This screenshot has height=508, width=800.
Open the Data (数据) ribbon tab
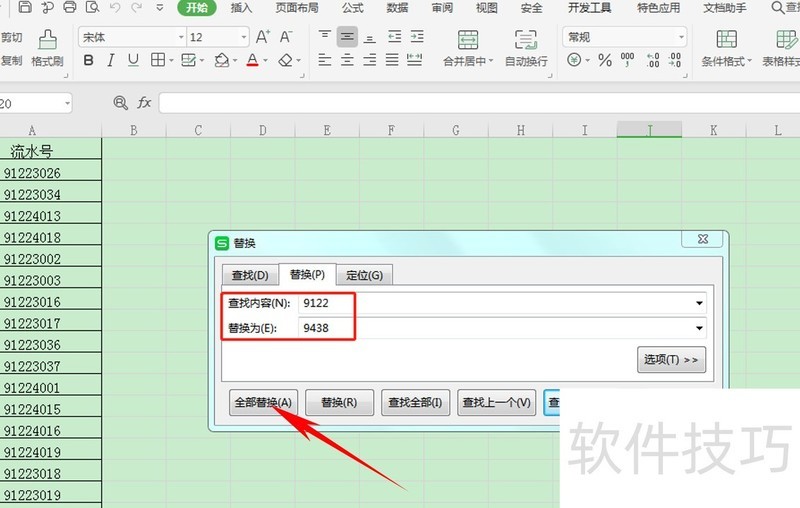coord(397,8)
